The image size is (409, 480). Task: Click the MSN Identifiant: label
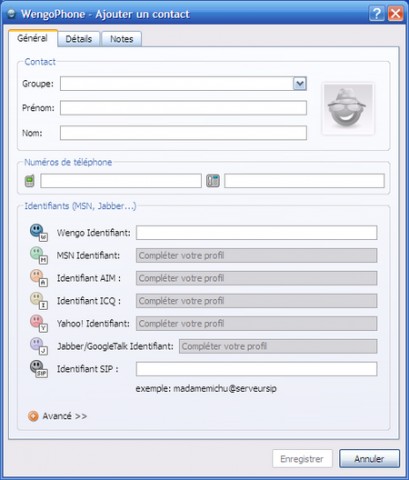[88, 256]
